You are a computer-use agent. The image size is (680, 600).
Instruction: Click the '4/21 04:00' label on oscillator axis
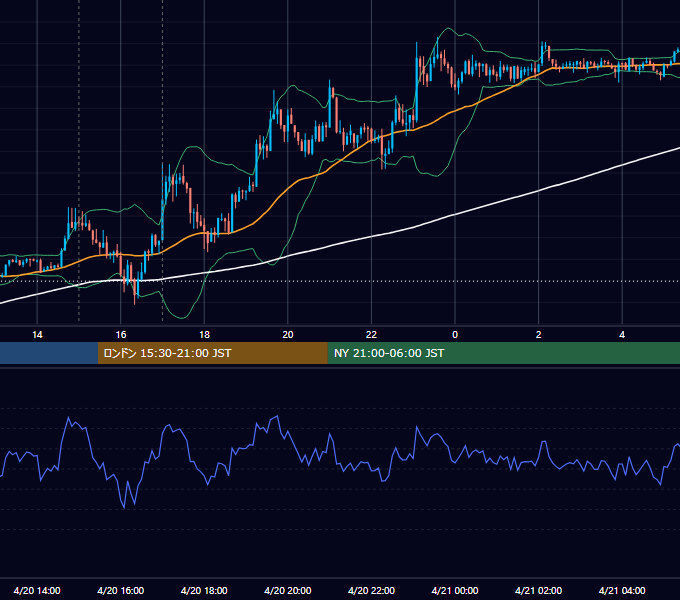[x=622, y=590]
